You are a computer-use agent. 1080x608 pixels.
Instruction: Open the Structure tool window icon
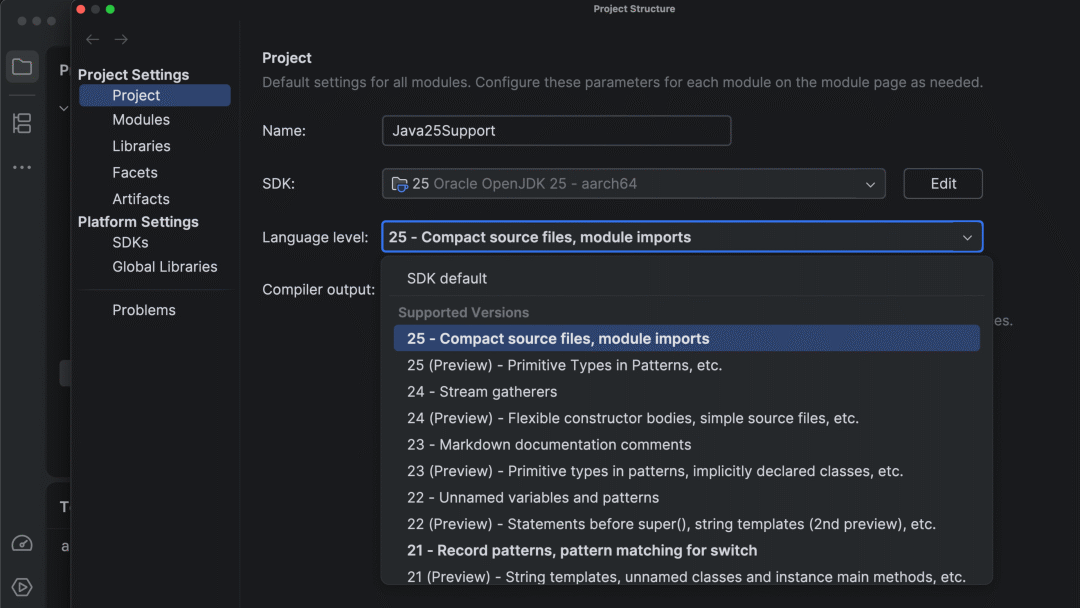[22, 123]
